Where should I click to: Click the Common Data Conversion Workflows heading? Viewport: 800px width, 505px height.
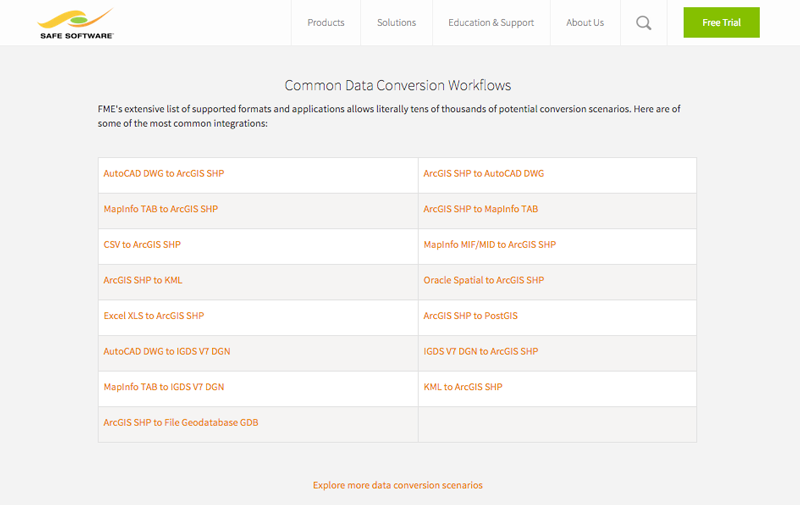coord(397,85)
